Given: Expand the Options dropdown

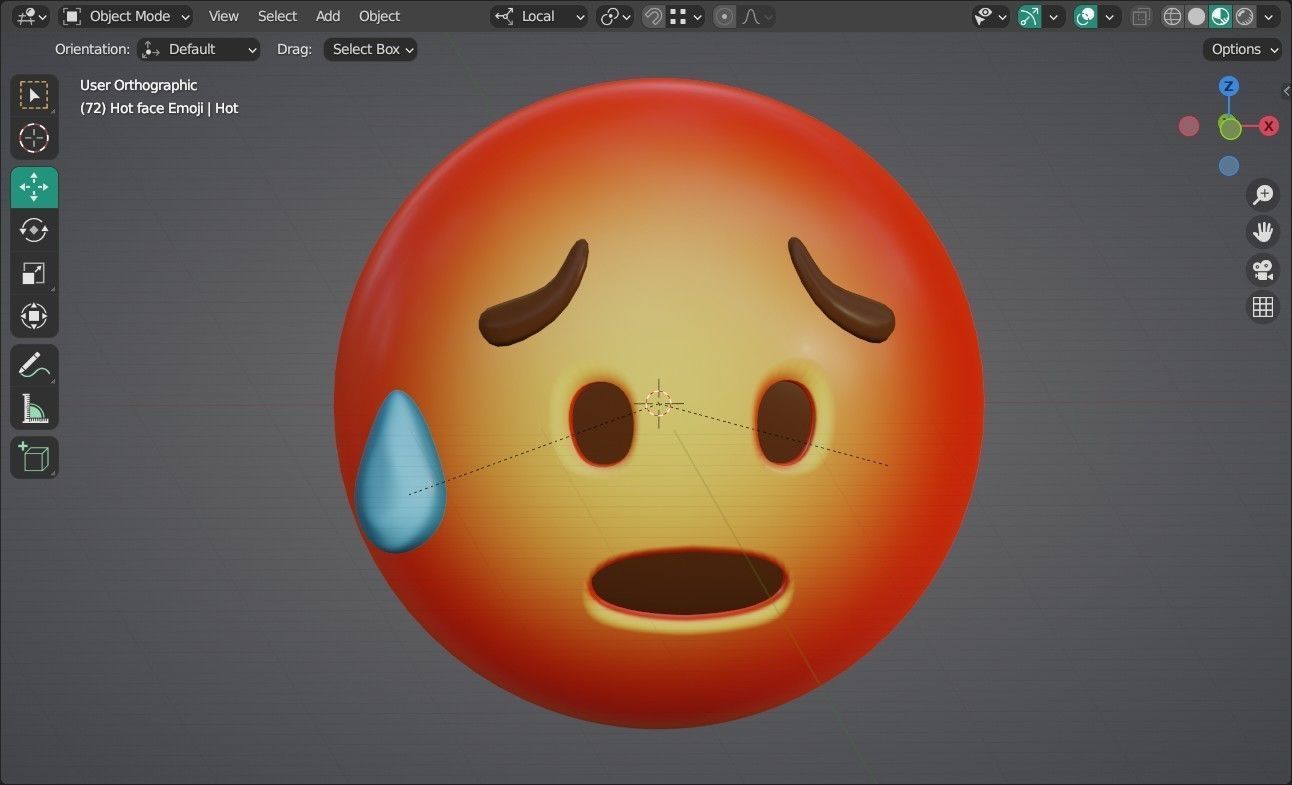Looking at the screenshot, I should tap(1243, 49).
